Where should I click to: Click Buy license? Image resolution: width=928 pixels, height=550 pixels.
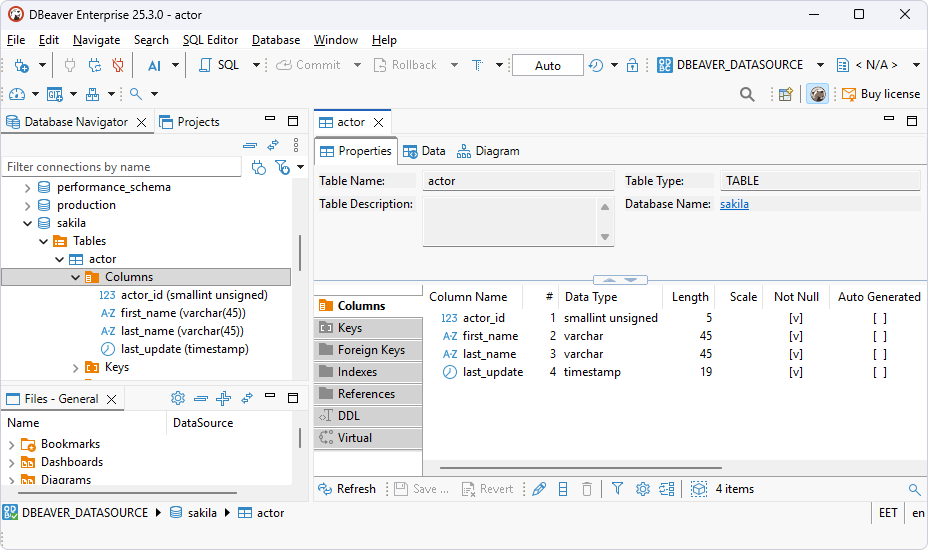[x=881, y=94]
